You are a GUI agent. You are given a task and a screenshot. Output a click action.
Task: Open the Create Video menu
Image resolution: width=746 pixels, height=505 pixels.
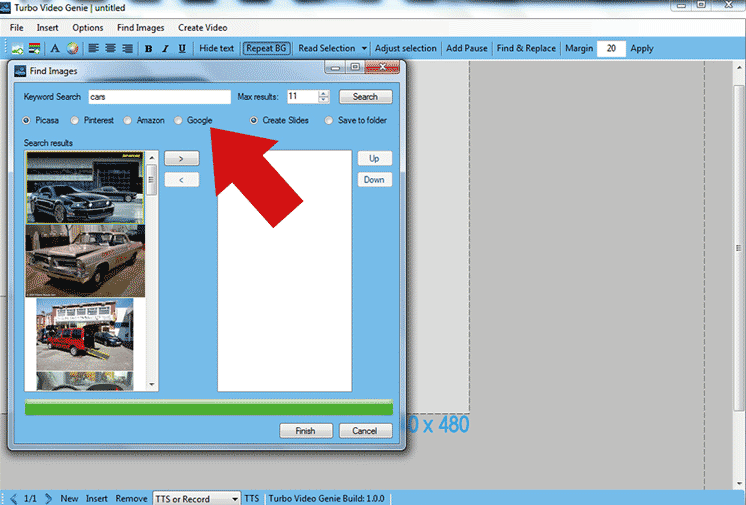[203, 28]
